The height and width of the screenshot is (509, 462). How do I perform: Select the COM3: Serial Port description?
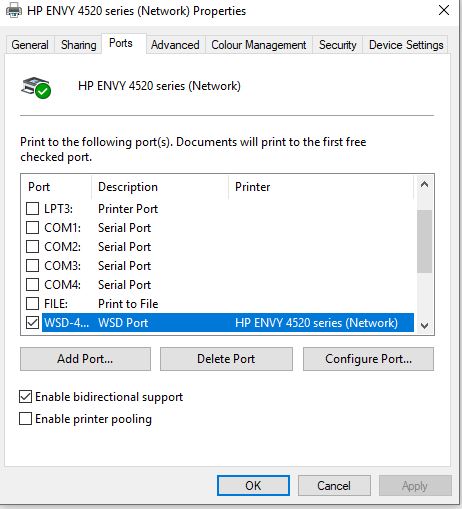124,266
